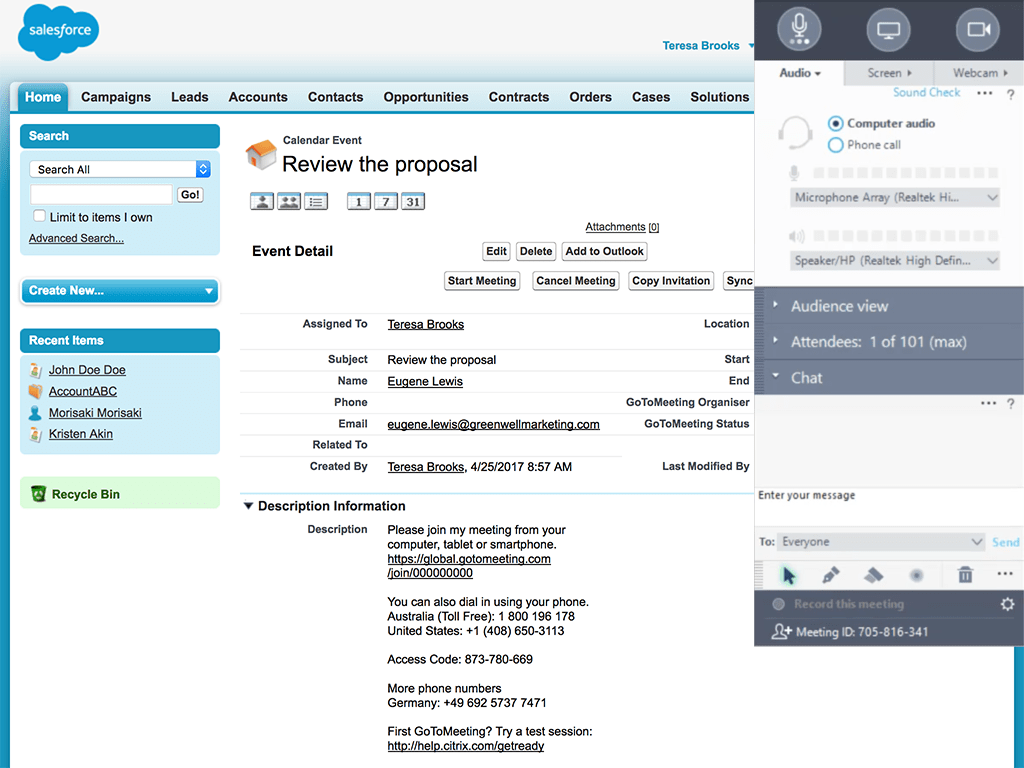
Task: Click the GoToMeeting microphone button
Action: click(799, 29)
